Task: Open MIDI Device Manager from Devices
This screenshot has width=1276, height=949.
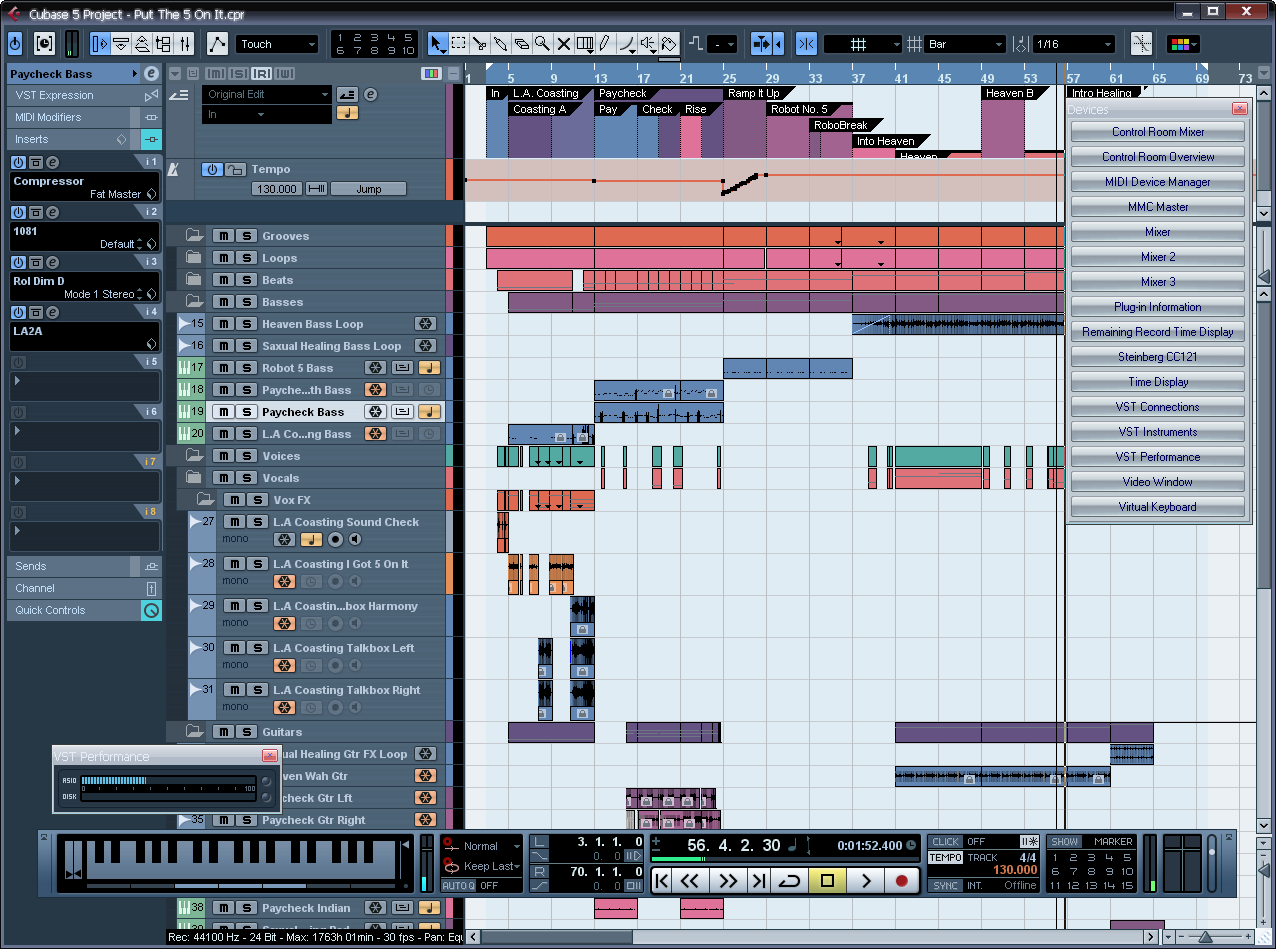Action: [1158, 182]
